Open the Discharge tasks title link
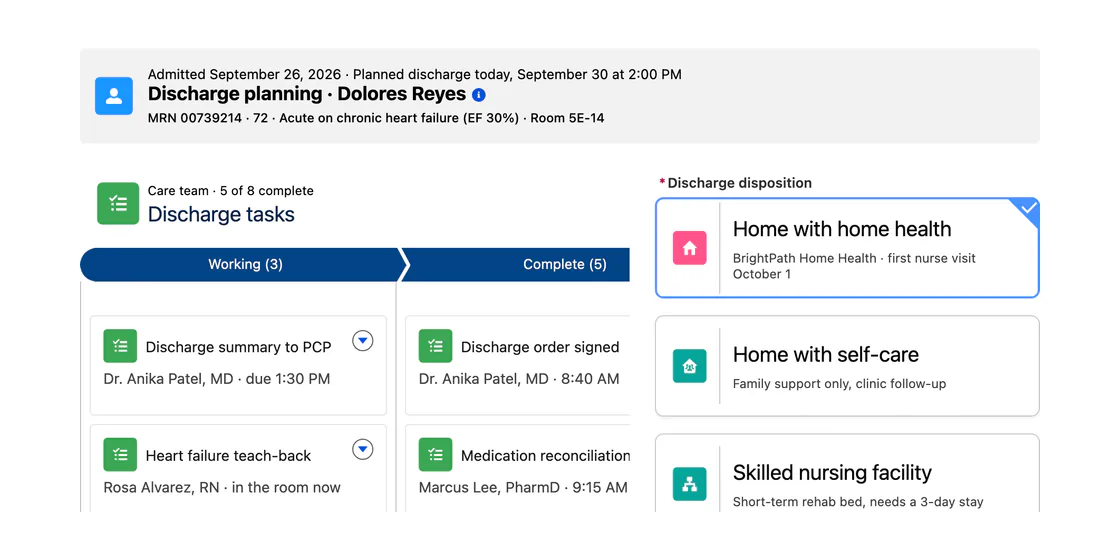Image resolution: width=1120 pixels, height=560 pixels. pos(221,214)
